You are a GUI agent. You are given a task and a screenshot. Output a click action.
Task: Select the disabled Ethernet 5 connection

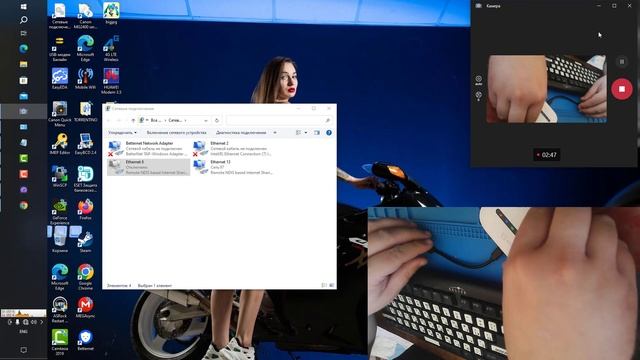(x=148, y=167)
